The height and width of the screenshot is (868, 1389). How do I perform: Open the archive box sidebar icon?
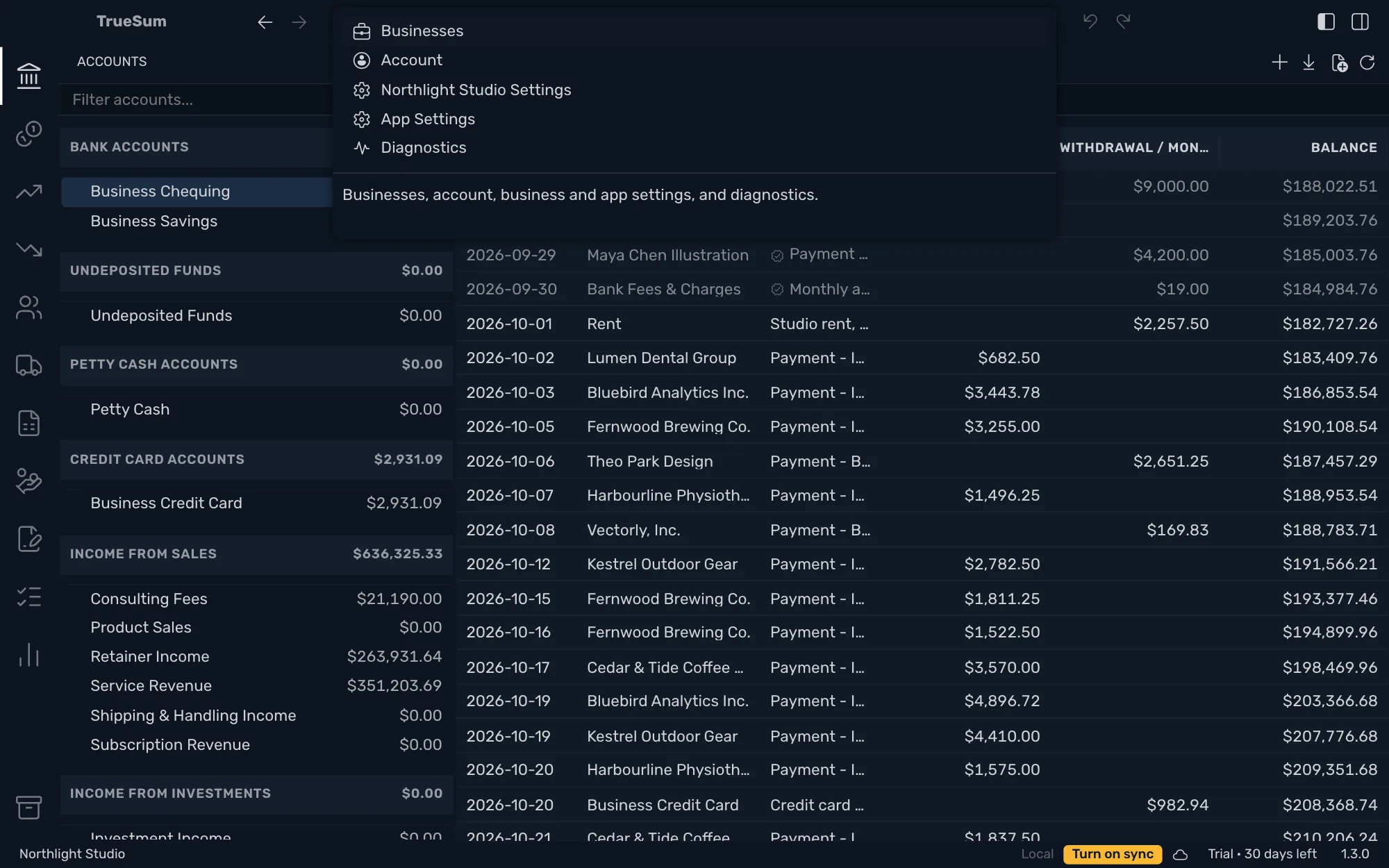(28, 807)
